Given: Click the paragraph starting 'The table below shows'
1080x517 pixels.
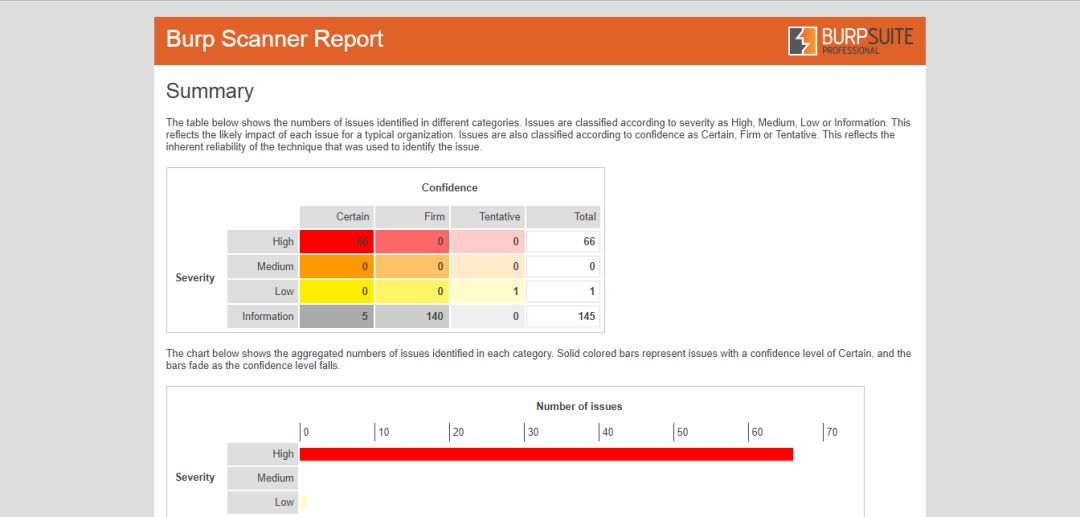Looking at the screenshot, I should [539, 135].
